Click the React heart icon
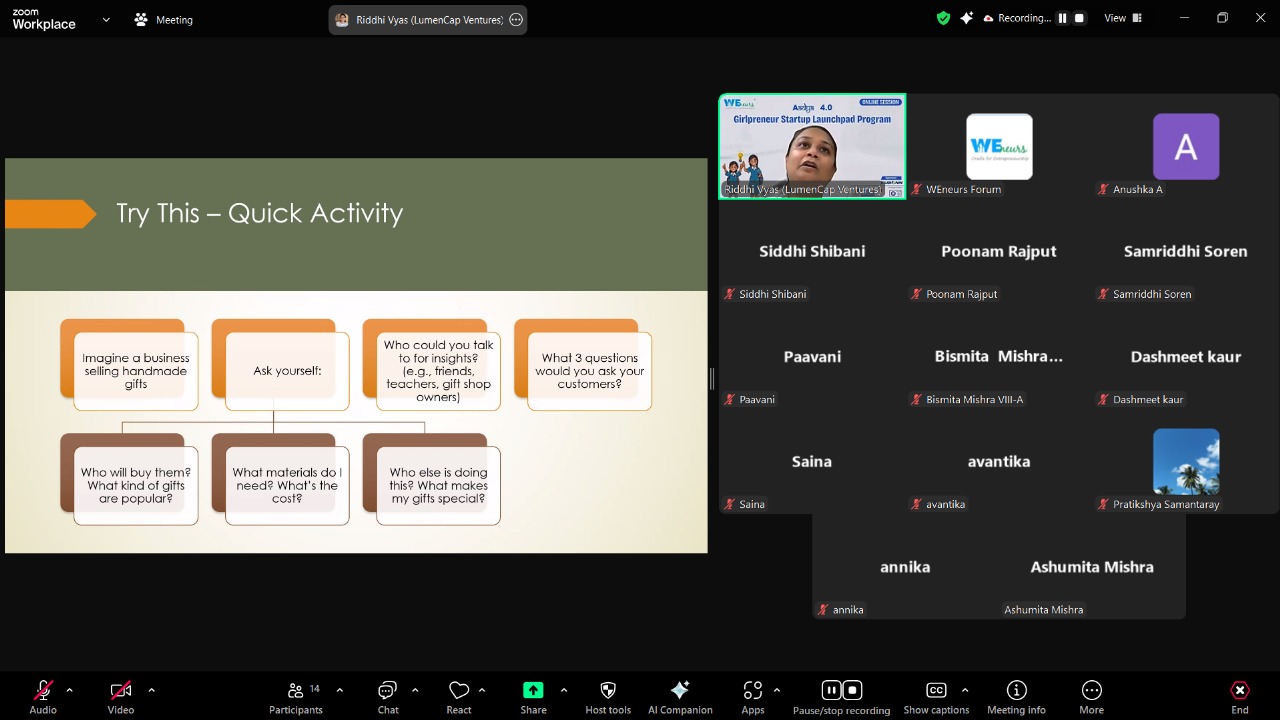This screenshot has width=1280, height=720. [459, 691]
